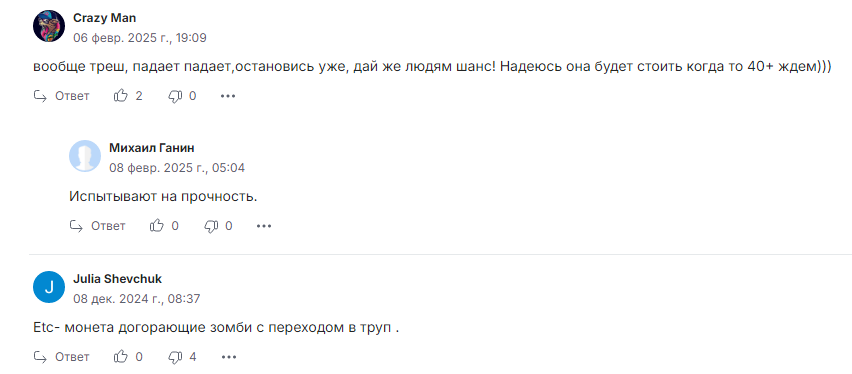The height and width of the screenshot is (374, 852).
Task: Open the Crazy Man username link
Action: (104, 18)
